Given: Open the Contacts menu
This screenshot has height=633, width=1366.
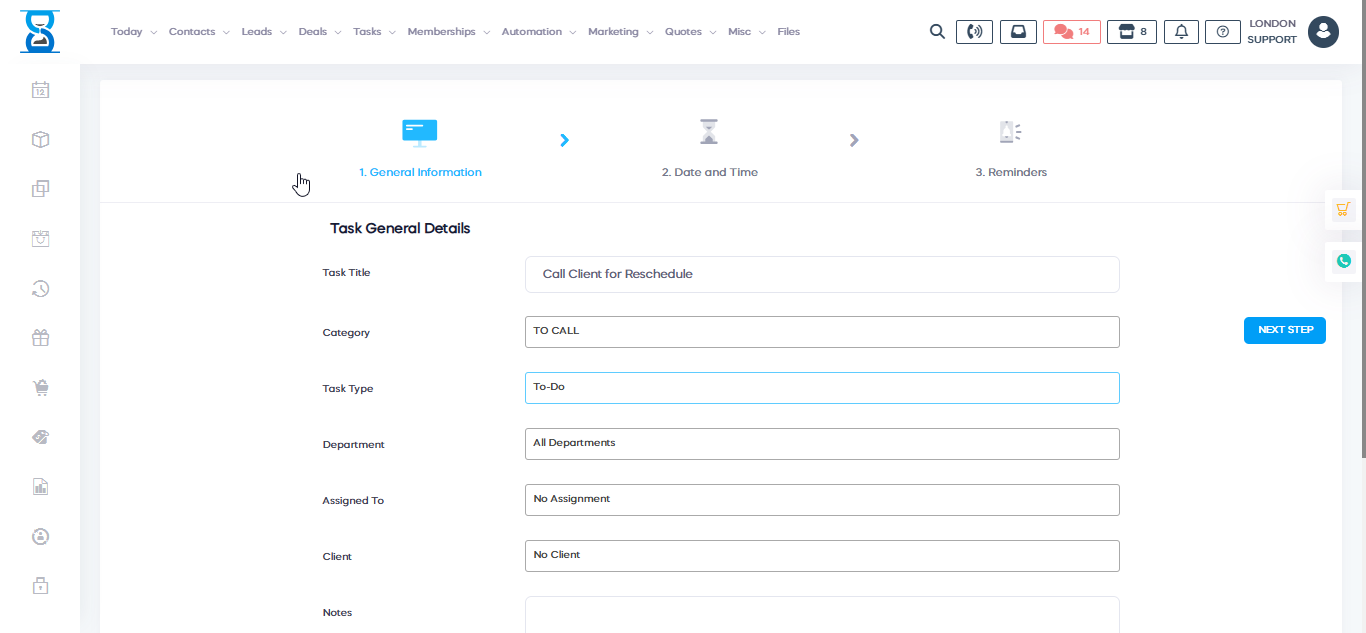Looking at the screenshot, I should coord(198,32).
